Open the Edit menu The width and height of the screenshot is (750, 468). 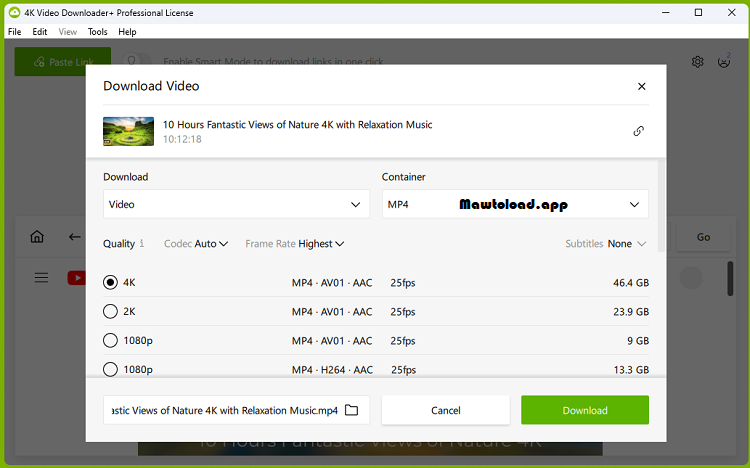[x=40, y=32]
